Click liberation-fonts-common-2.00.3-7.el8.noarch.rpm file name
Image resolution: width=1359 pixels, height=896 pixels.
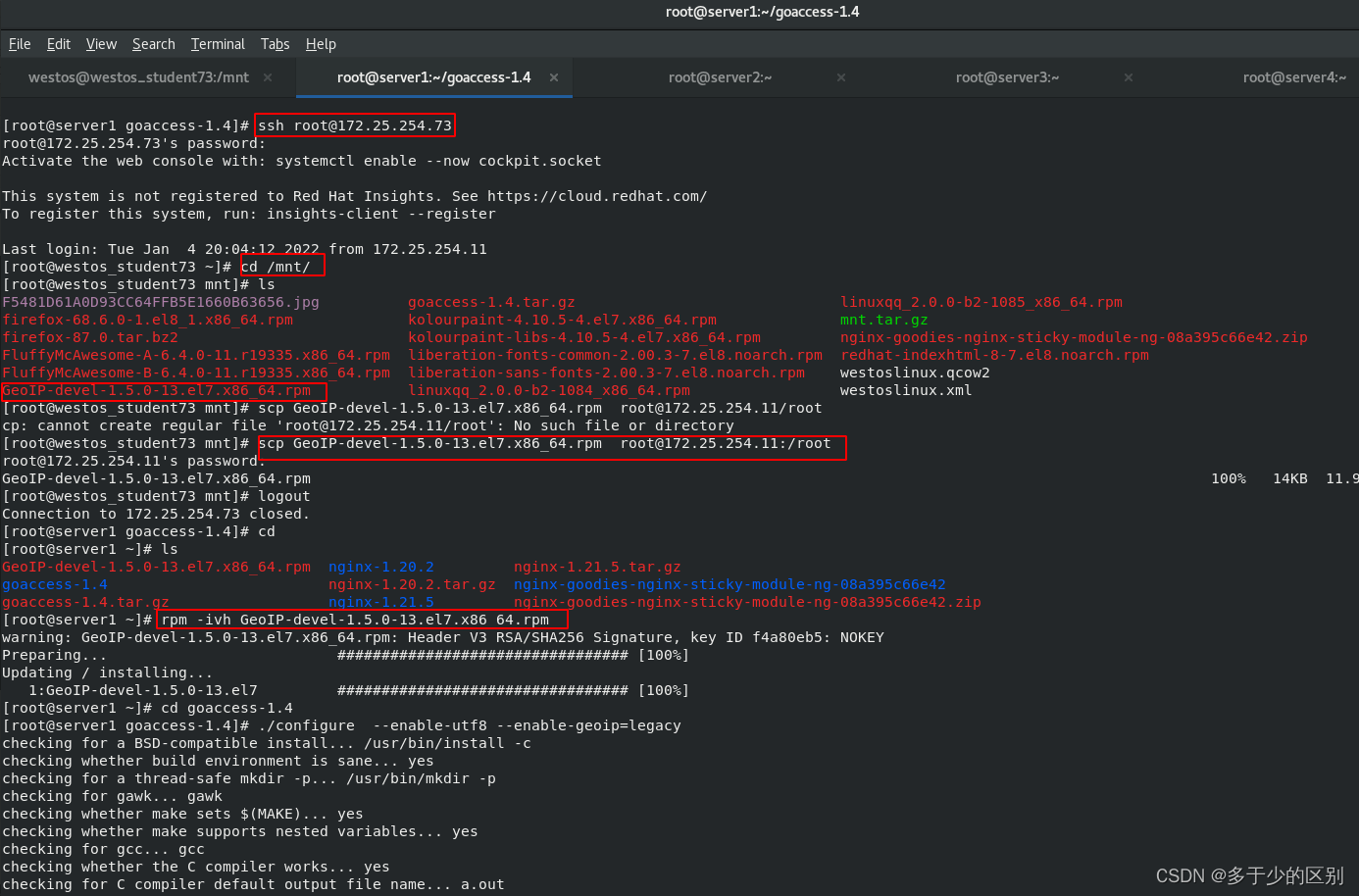point(615,355)
